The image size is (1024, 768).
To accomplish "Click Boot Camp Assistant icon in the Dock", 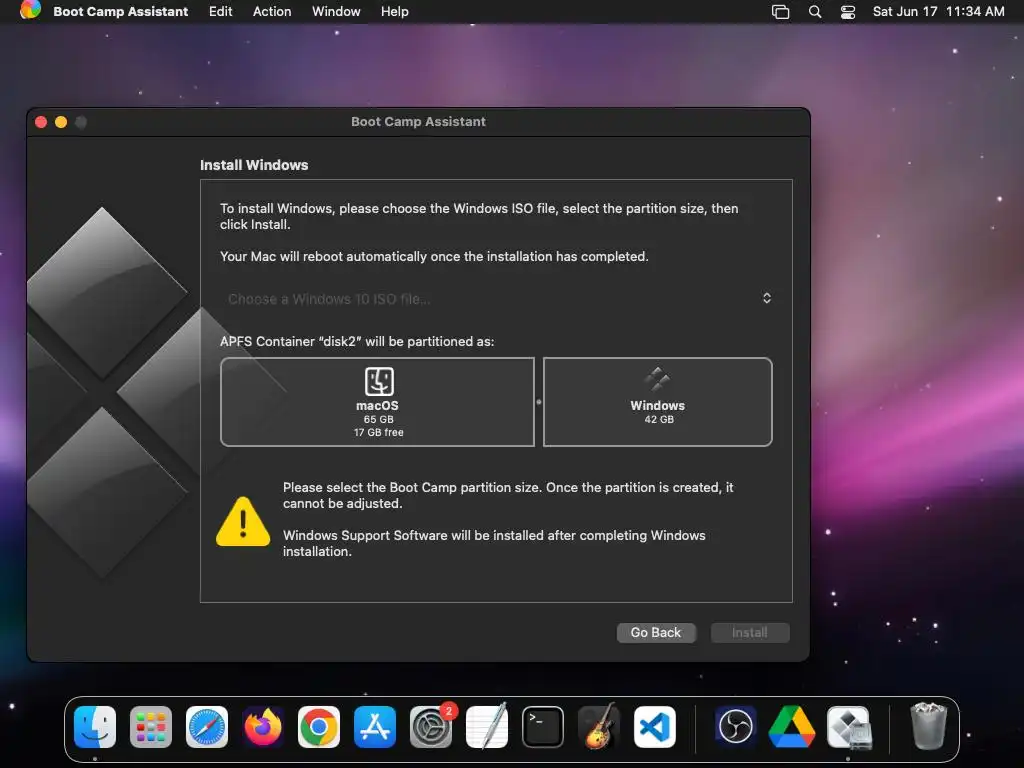I will [x=849, y=727].
